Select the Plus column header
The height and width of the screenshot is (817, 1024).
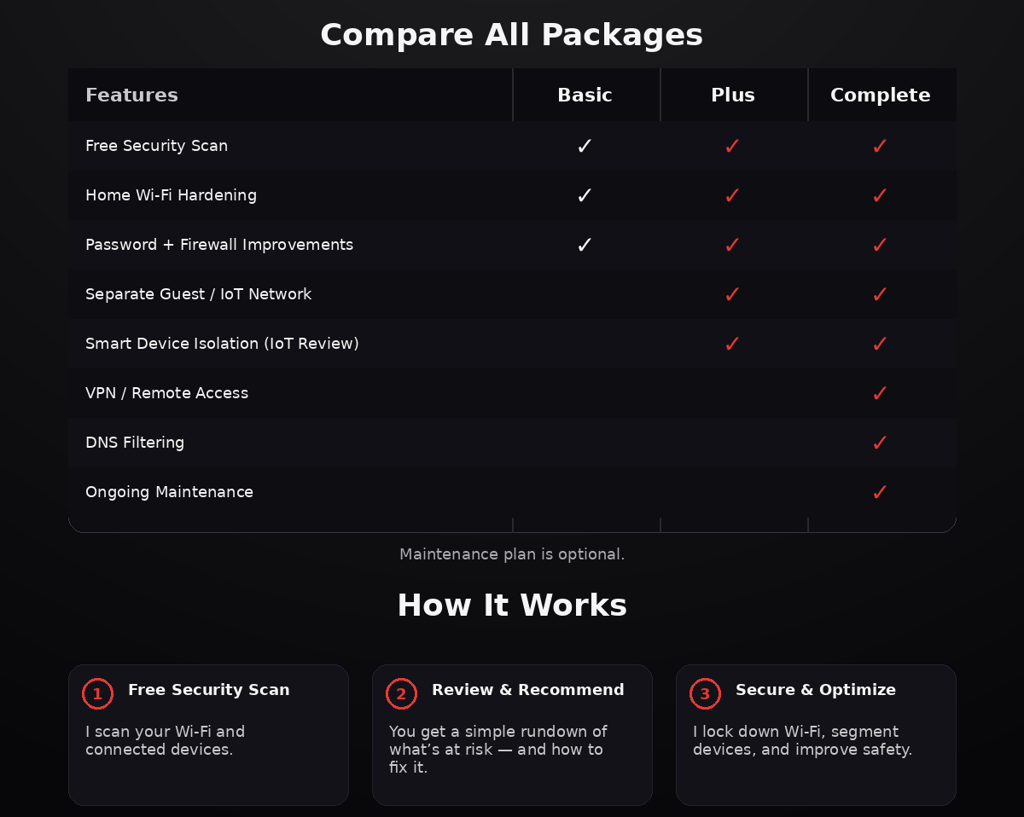click(733, 95)
